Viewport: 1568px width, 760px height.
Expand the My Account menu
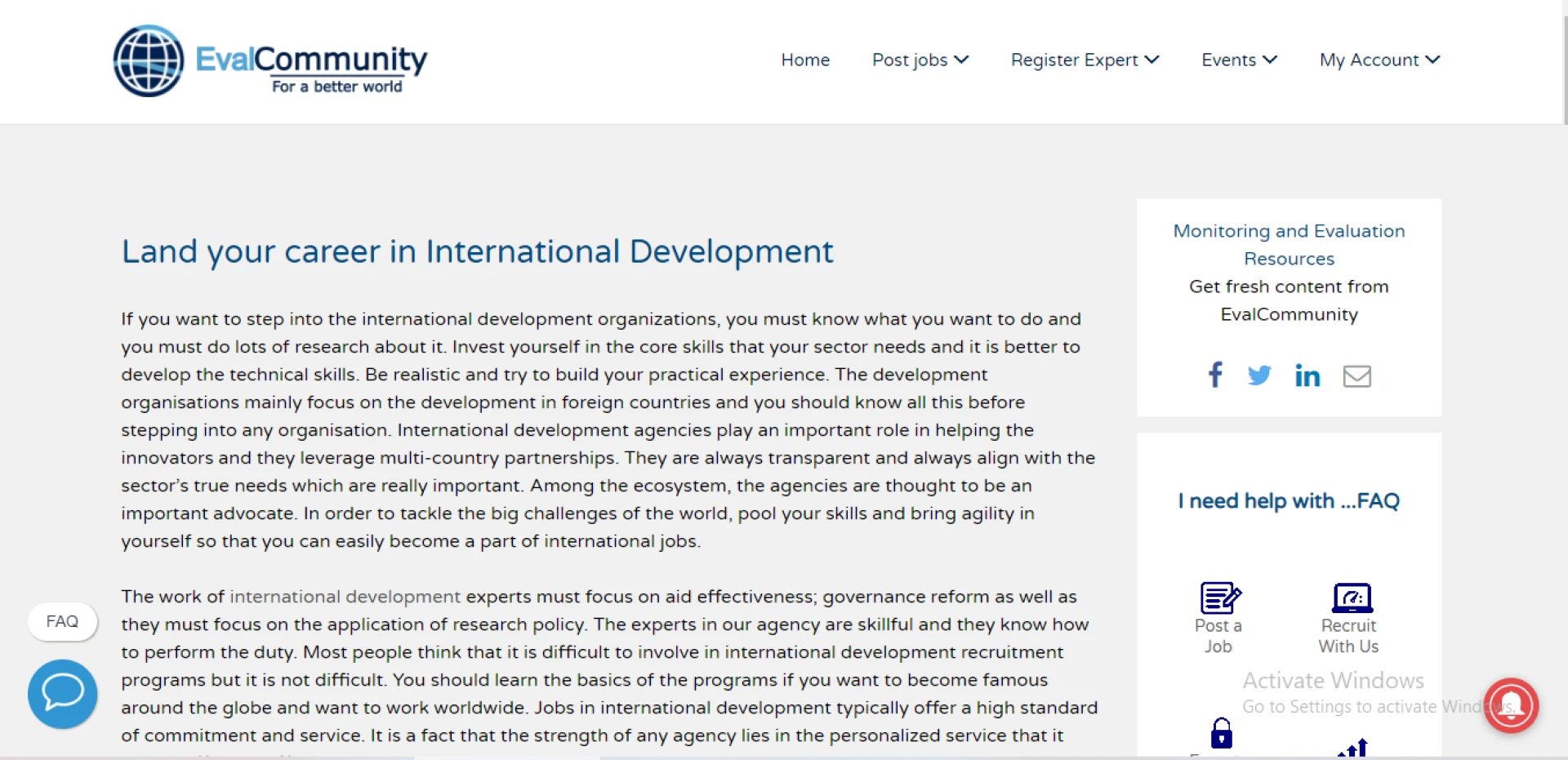pyautogui.click(x=1379, y=60)
